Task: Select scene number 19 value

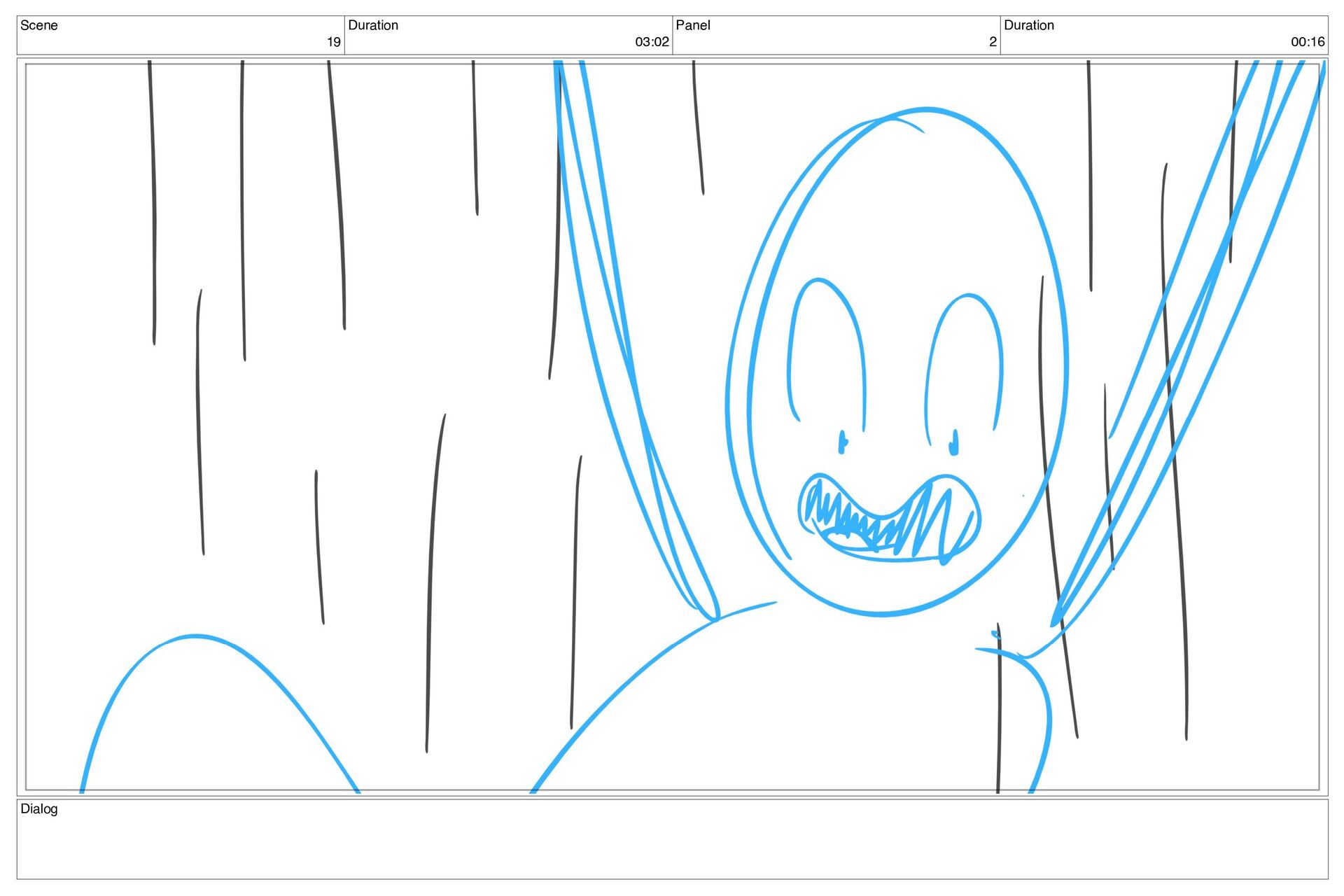Action: click(x=333, y=42)
